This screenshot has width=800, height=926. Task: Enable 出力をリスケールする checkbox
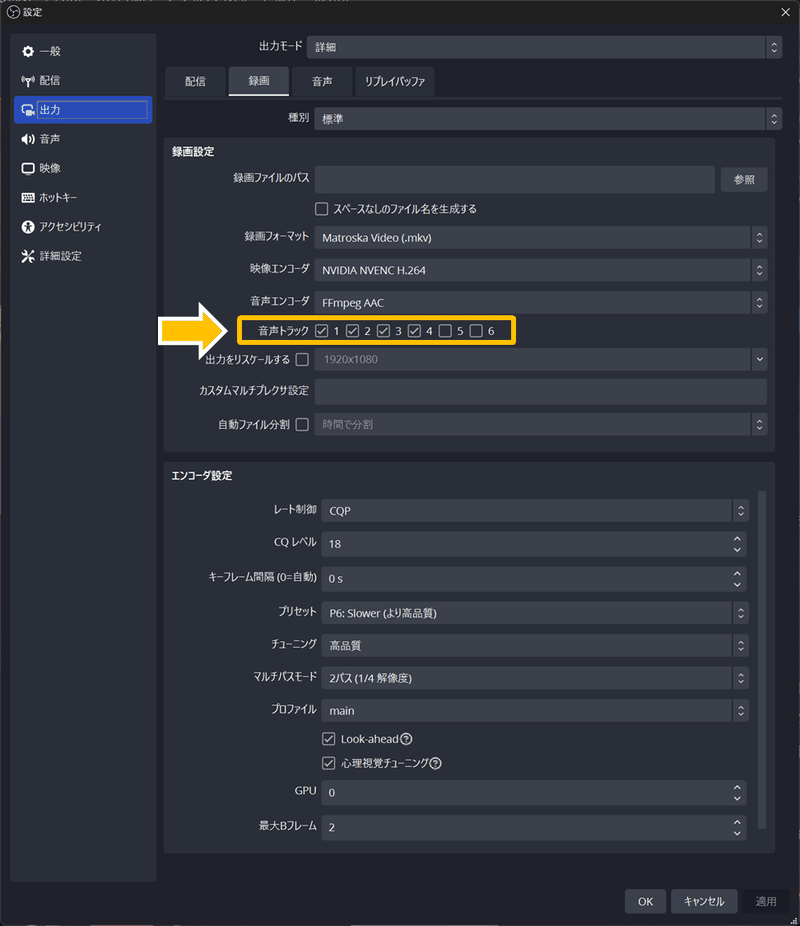tap(302, 360)
